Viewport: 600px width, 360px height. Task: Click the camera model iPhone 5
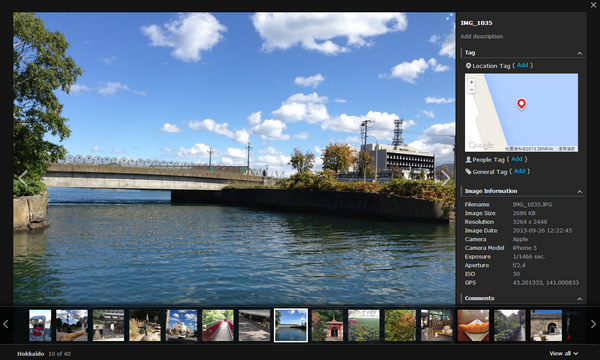click(525, 248)
